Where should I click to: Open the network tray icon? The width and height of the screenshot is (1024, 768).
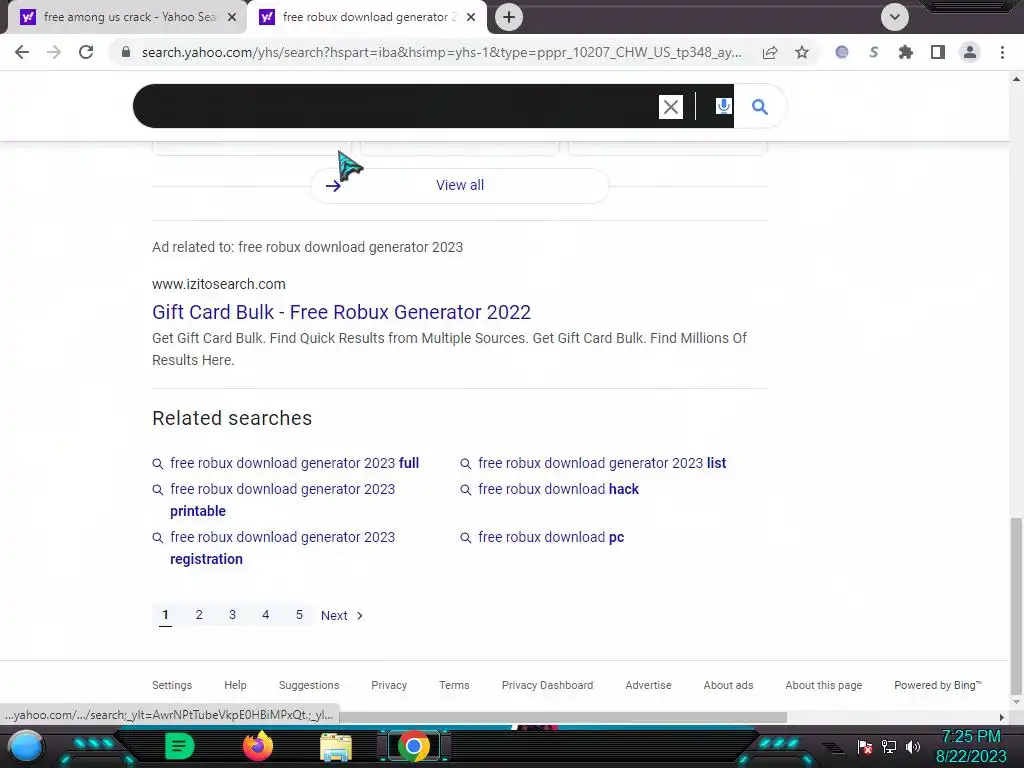coord(889,746)
